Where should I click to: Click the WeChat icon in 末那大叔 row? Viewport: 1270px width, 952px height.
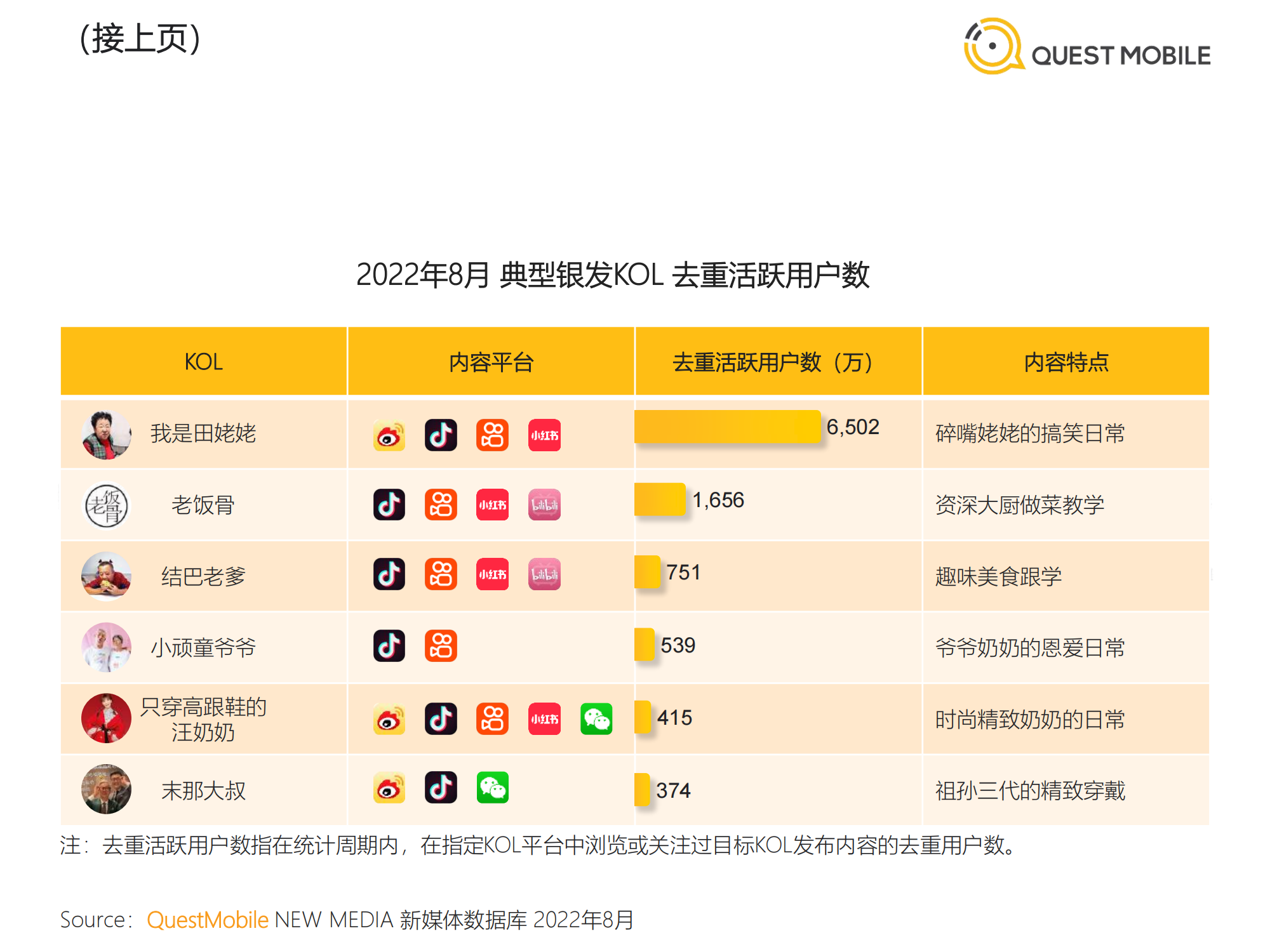pyautogui.click(x=493, y=788)
